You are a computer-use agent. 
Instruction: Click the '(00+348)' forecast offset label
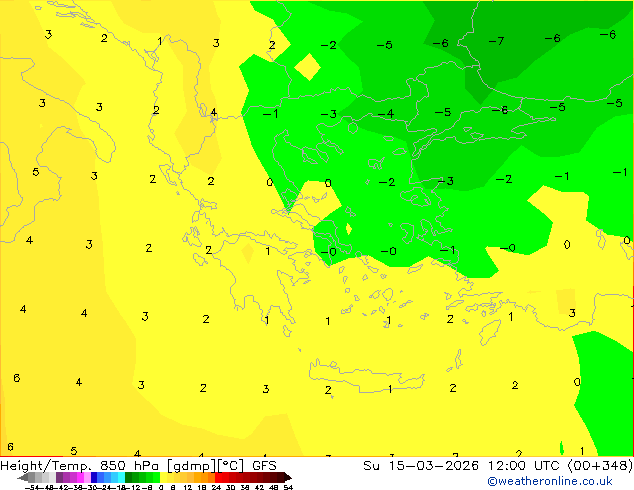pyautogui.click(x=601, y=466)
